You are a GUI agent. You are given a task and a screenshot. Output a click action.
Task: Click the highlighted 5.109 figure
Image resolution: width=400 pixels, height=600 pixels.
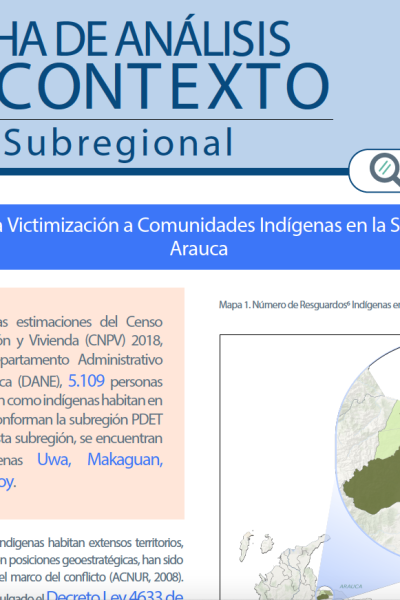[86, 381]
